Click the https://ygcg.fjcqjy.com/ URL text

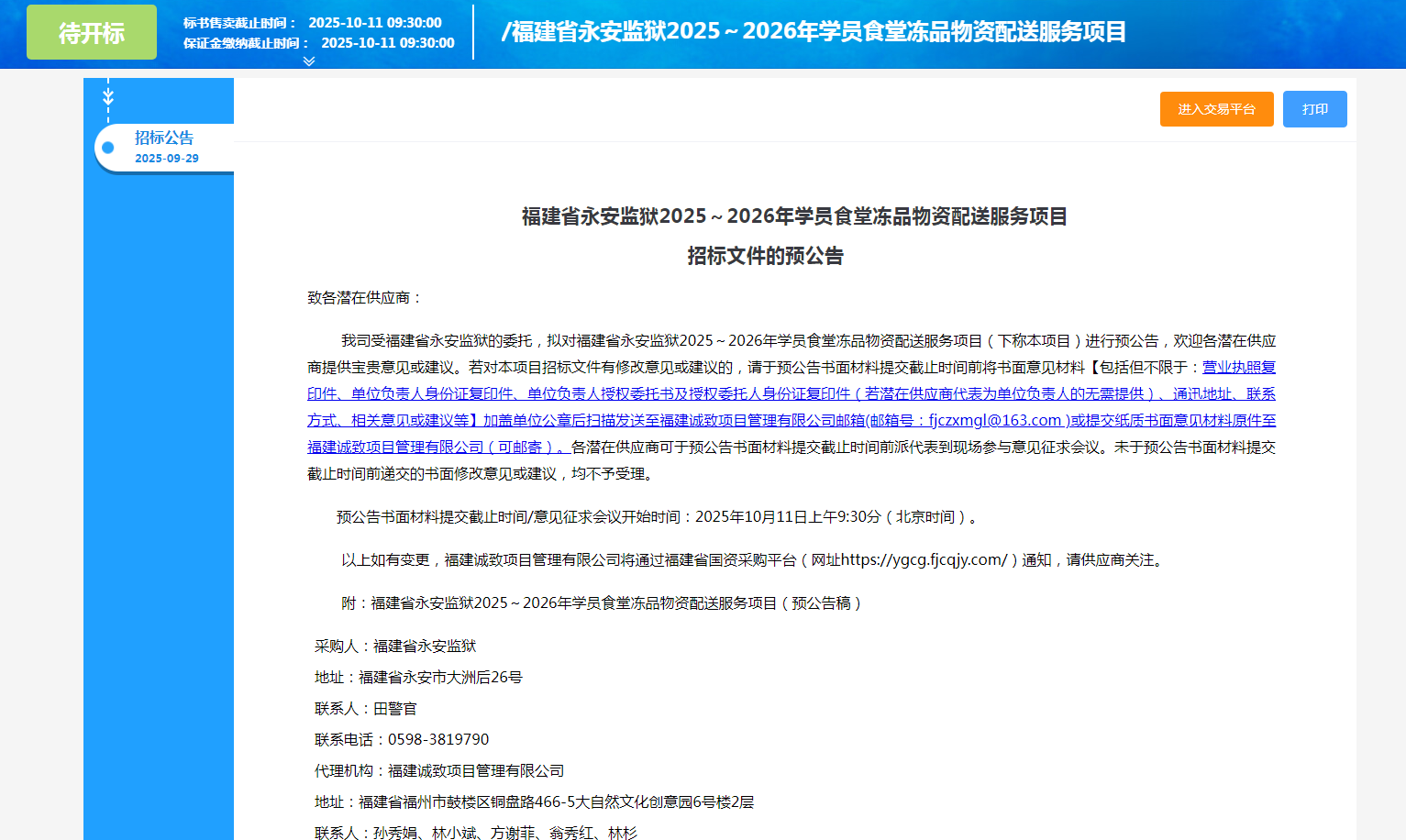click(x=924, y=559)
